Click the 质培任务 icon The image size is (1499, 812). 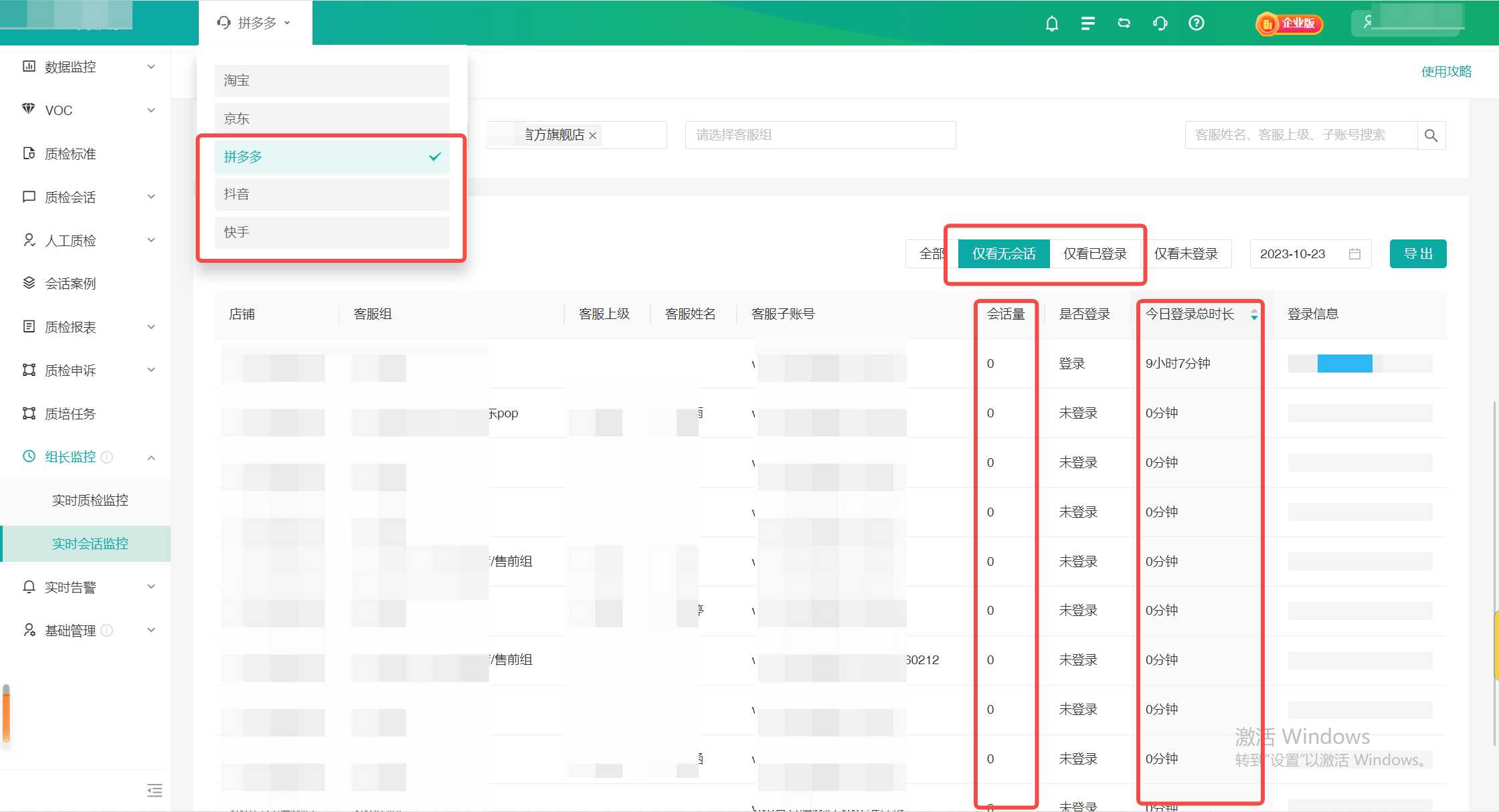coord(29,413)
